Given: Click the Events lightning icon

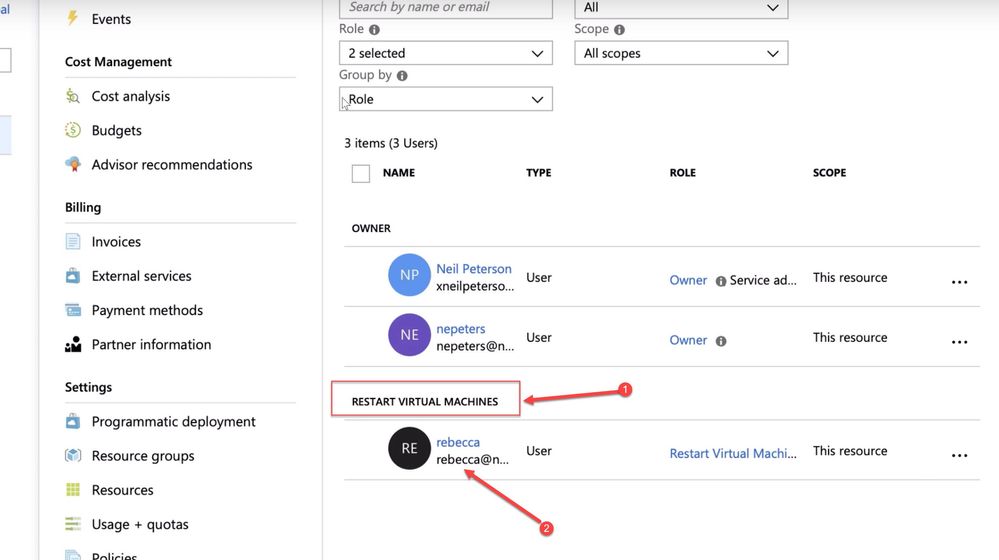Looking at the screenshot, I should point(73,18).
